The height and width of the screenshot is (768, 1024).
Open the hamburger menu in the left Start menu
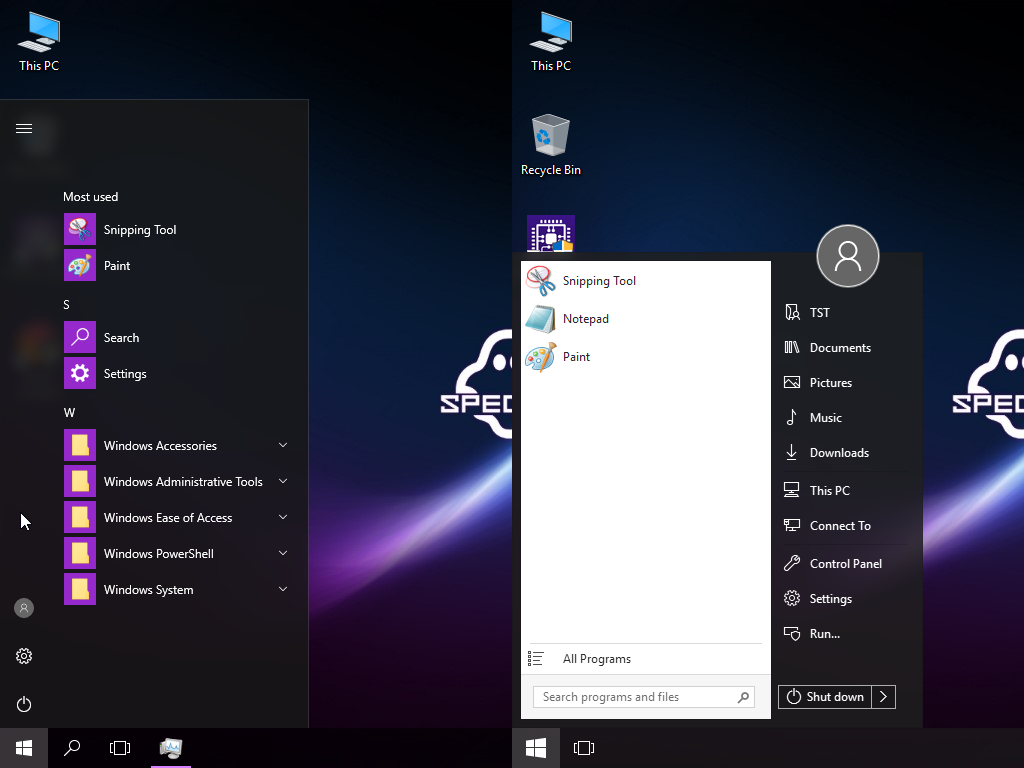24,129
